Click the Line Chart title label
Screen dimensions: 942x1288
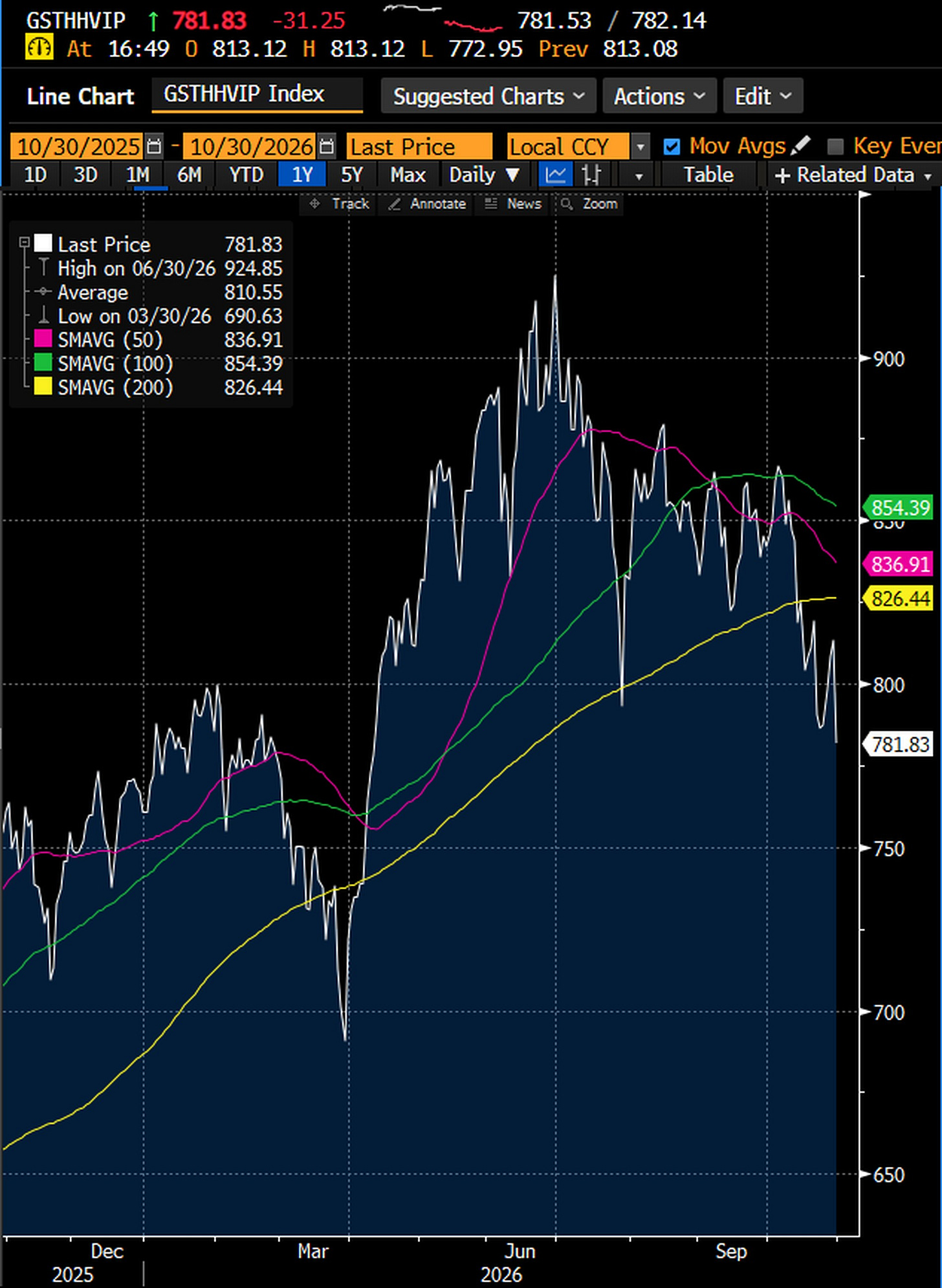tap(80, 96)
